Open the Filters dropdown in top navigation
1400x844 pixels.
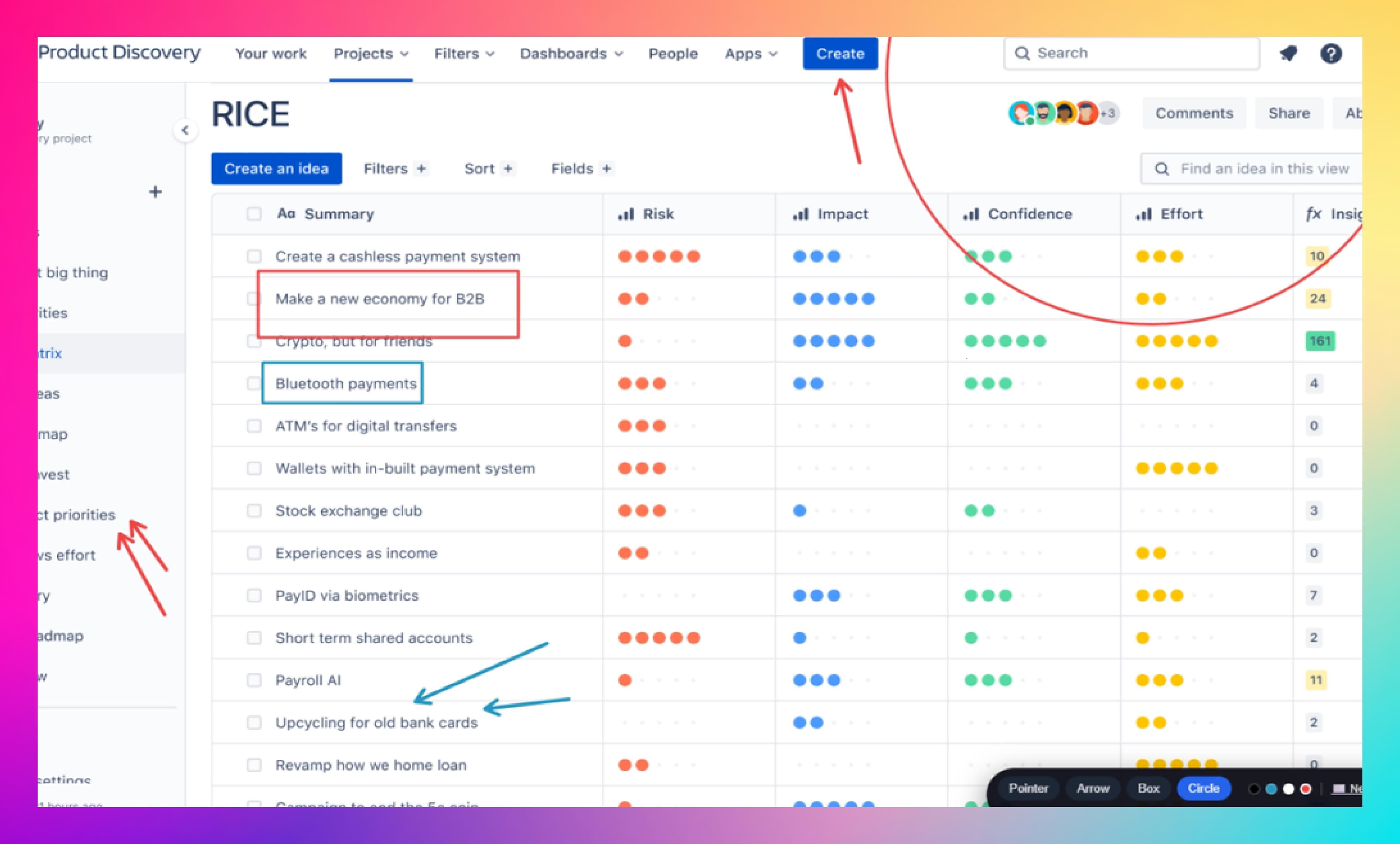pos(464,53)
